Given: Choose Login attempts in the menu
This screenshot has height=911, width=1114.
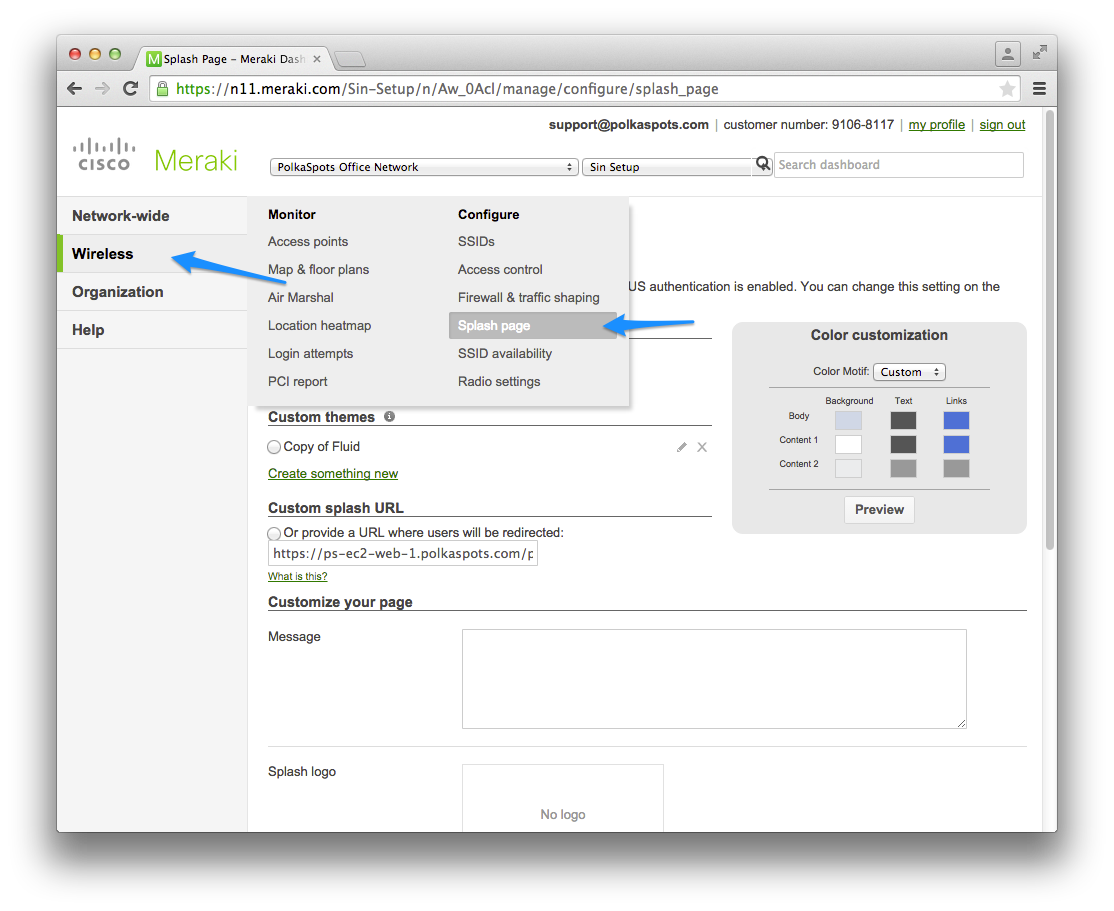Looking at the screenshot, I should point(310,354).
